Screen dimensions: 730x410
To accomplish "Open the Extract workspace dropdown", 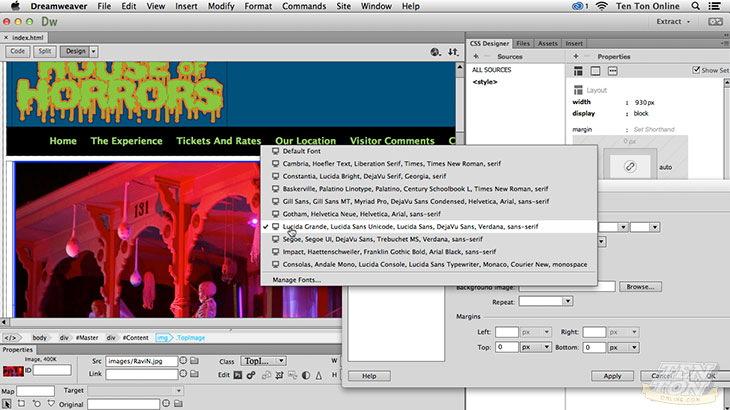I will (673, 21).
